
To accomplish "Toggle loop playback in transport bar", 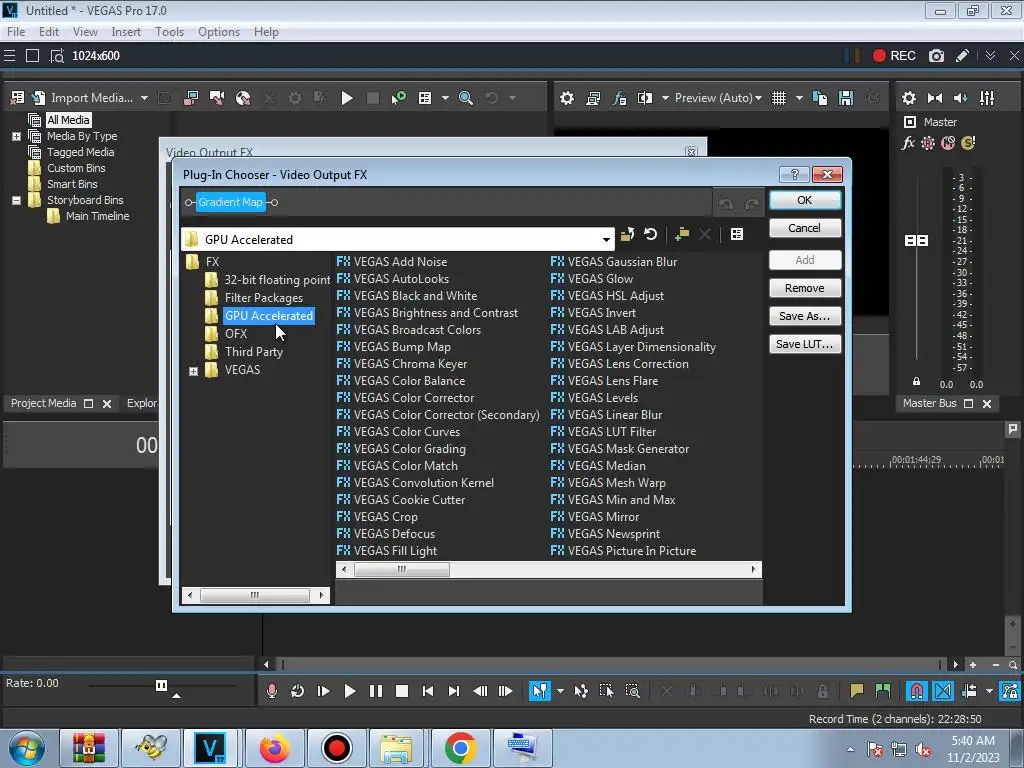I will pyautogui.click(x=297, y=691).
